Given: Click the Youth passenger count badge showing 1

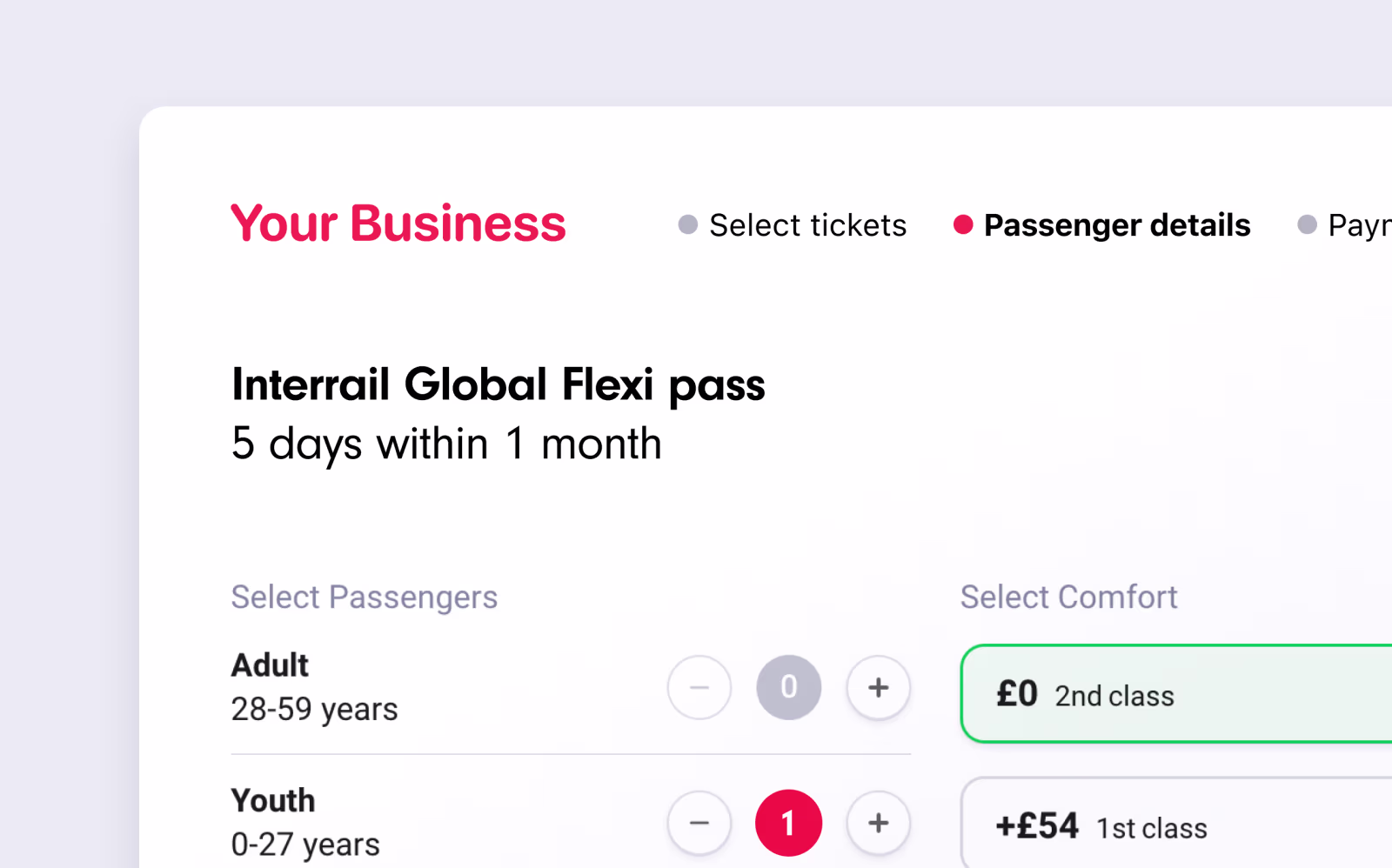Looking at the screenshot, I should click(788, 823).
